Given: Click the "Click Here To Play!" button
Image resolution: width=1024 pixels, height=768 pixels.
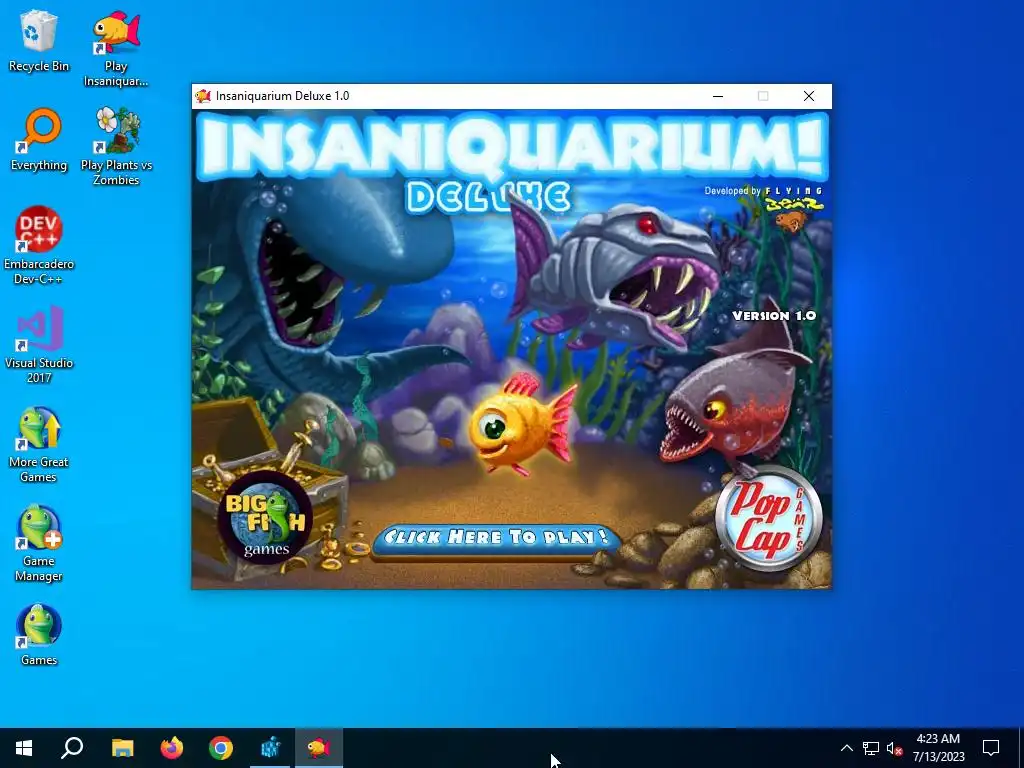Looking at the screenshot, I should (495, 539).
